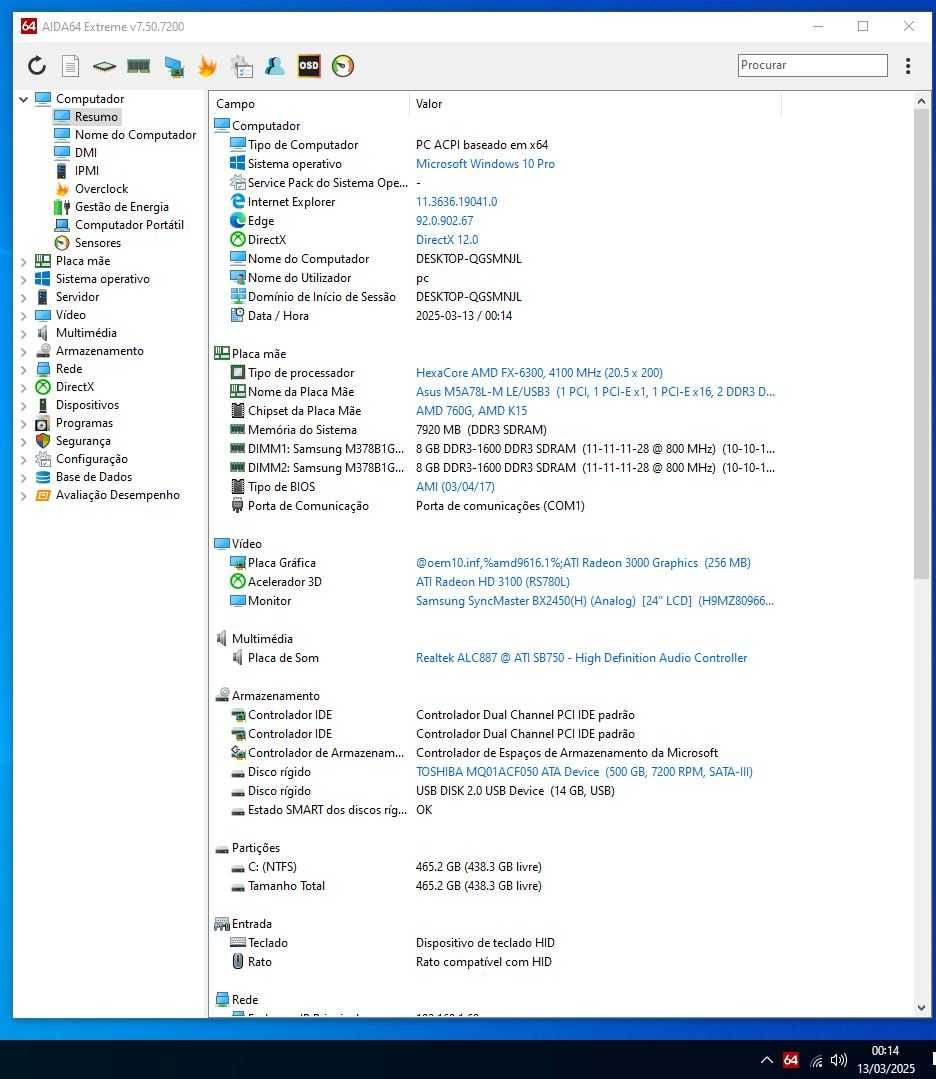The image size is (936, 1079).
Task: Select Avaliação Desempenho in the tree
Action: point(118,494)
